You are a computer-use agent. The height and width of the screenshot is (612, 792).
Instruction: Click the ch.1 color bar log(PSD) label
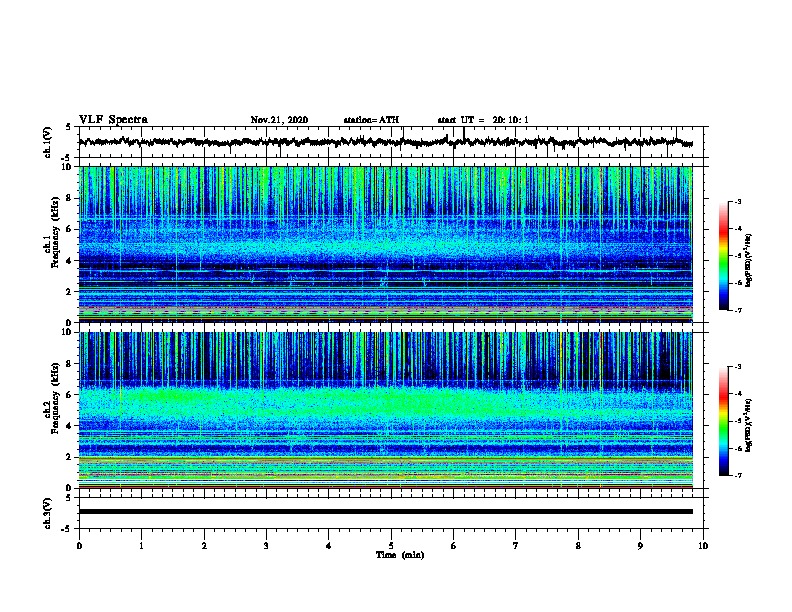(x=749, y=261)
